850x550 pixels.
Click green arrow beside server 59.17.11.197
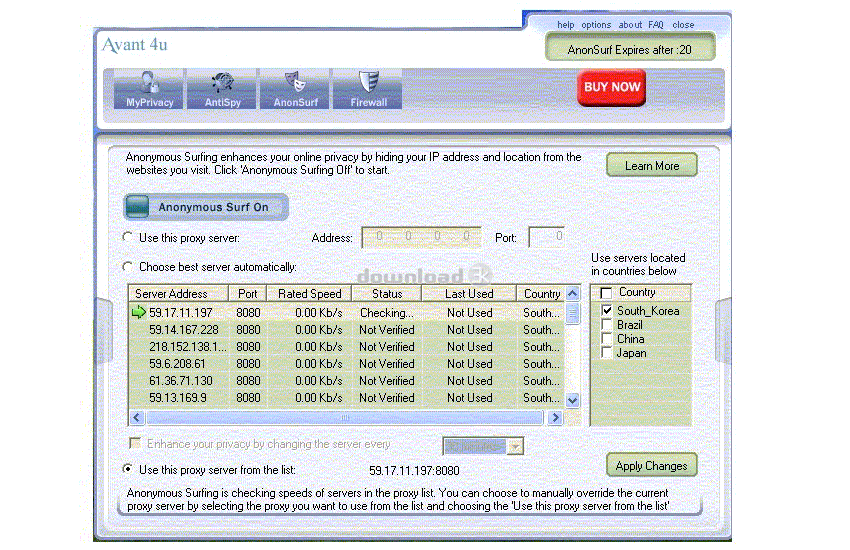tap(139, 312)
